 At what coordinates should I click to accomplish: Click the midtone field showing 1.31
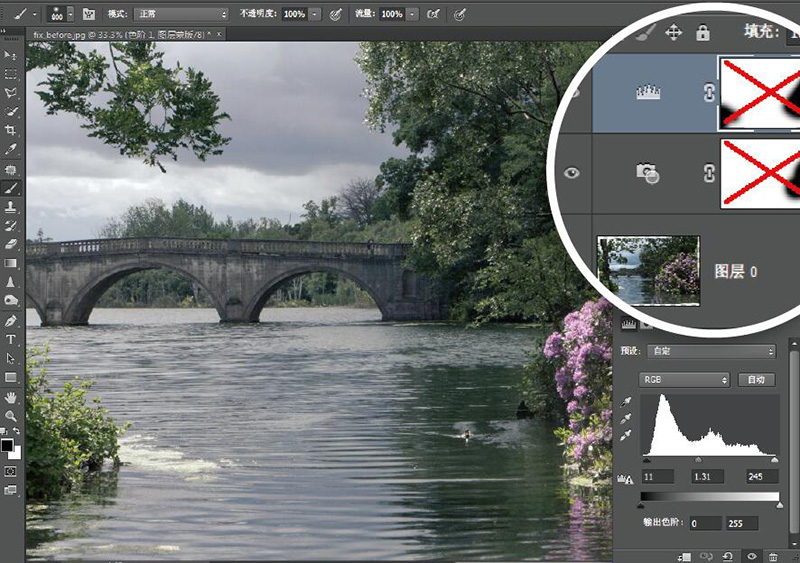pos(707,476)
